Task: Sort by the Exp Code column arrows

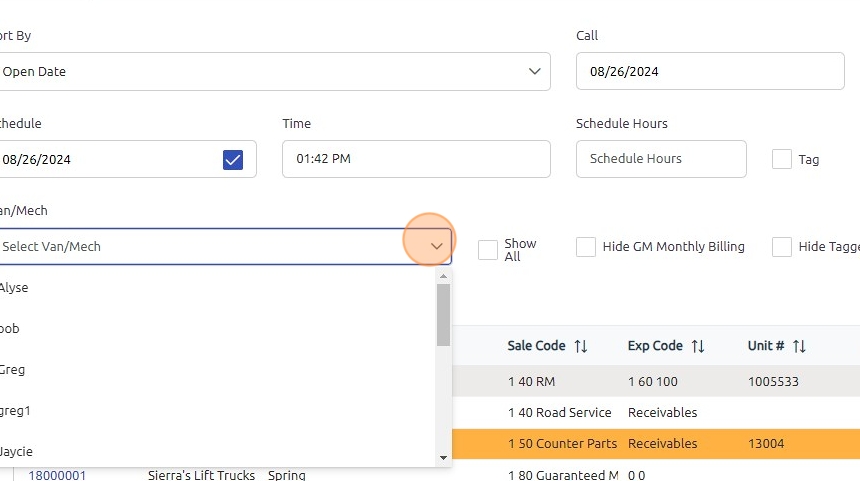Action: [698, 346]
